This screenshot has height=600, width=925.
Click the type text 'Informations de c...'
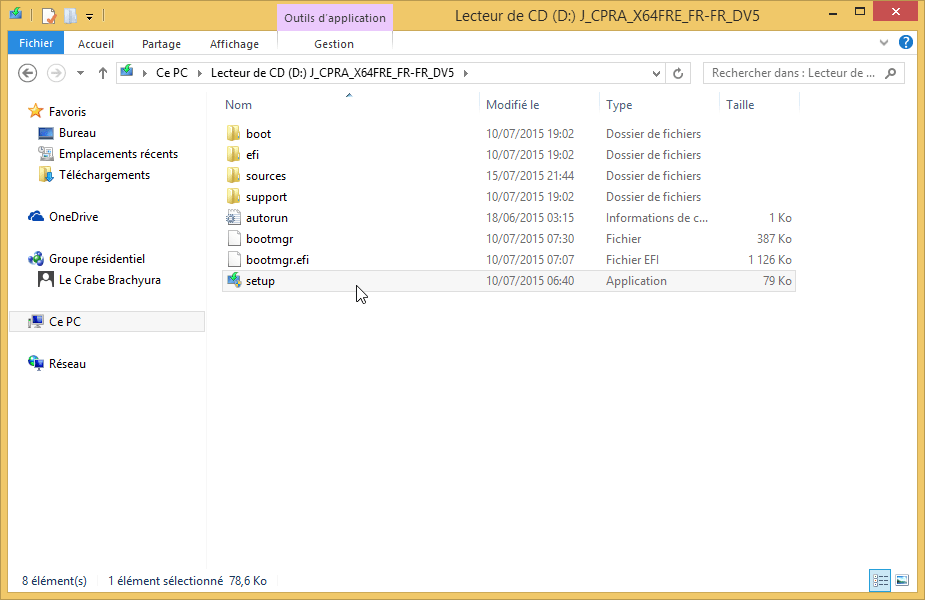click(657, 218)
